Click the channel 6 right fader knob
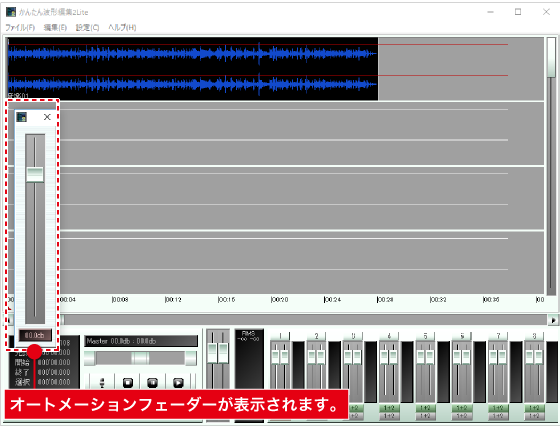Screen dimensions: 560x428 click(x=466, y=357)
